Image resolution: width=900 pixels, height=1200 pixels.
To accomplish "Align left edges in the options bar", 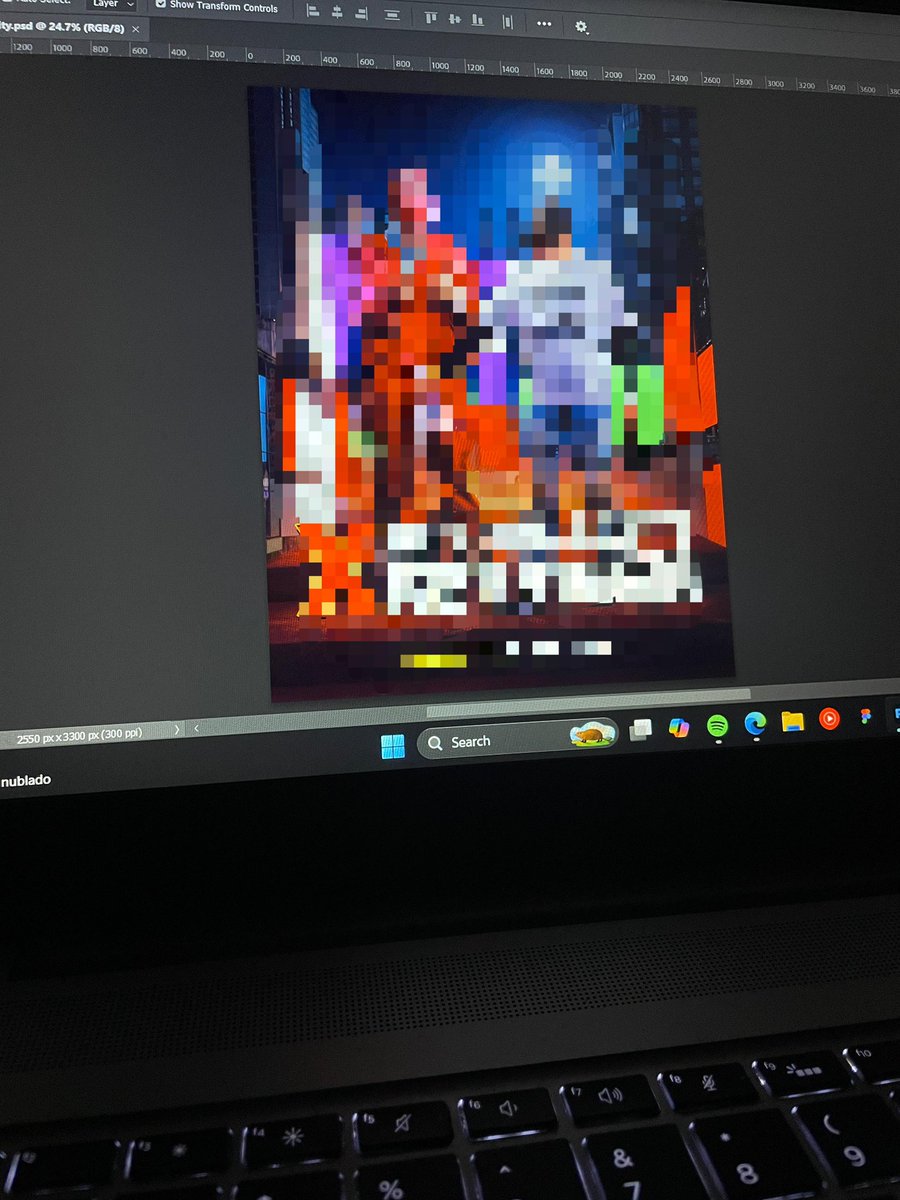I will 313,13.
